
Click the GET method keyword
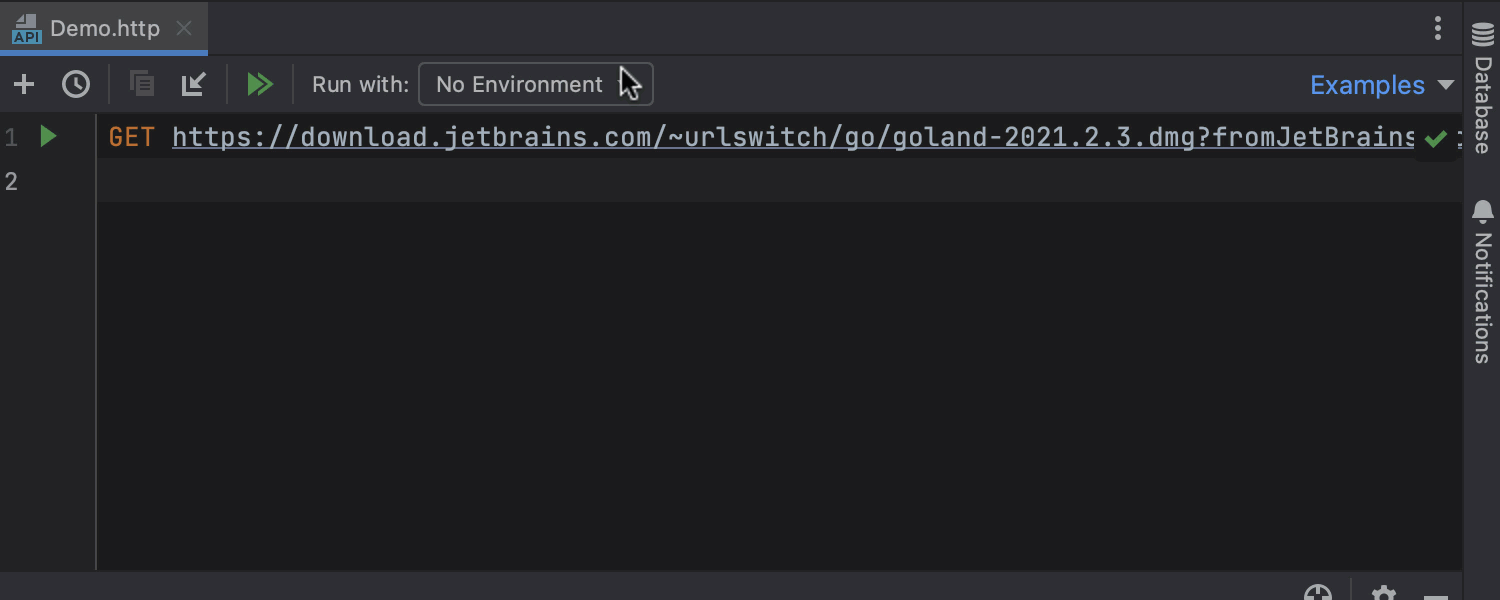click(x=131, y=137)
